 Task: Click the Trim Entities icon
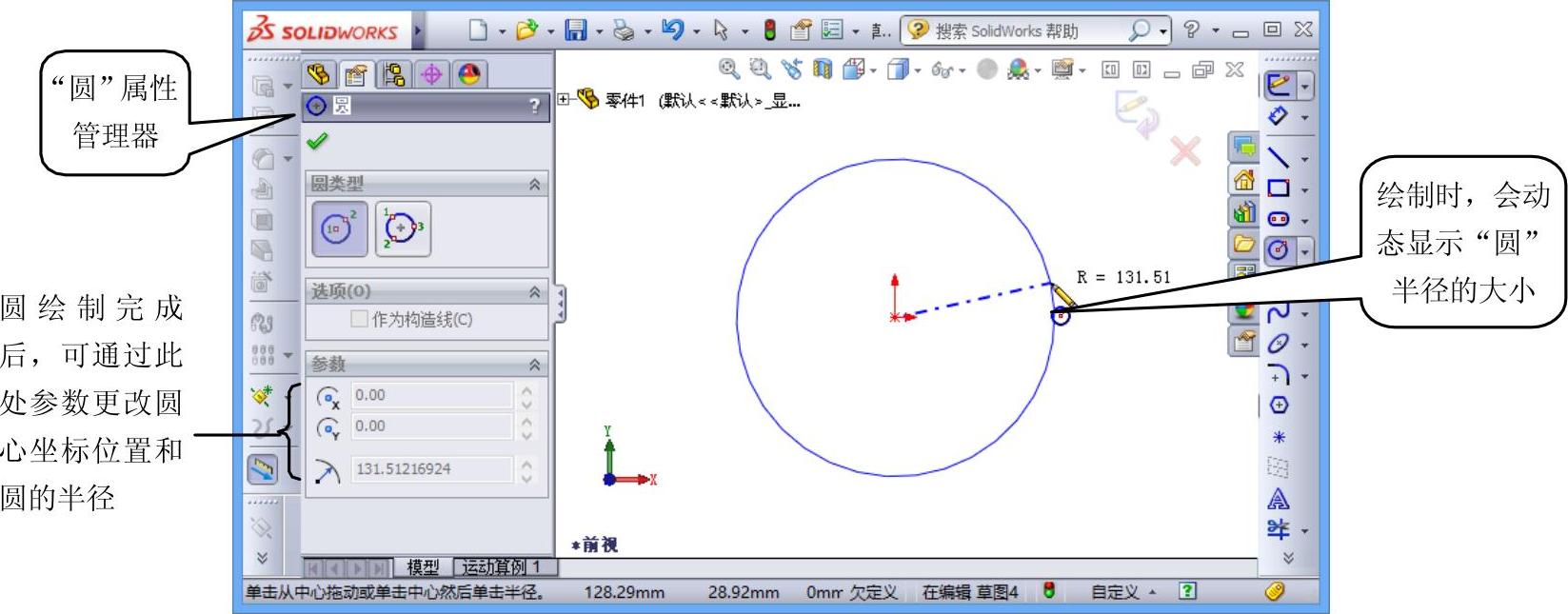[1279, 529]
